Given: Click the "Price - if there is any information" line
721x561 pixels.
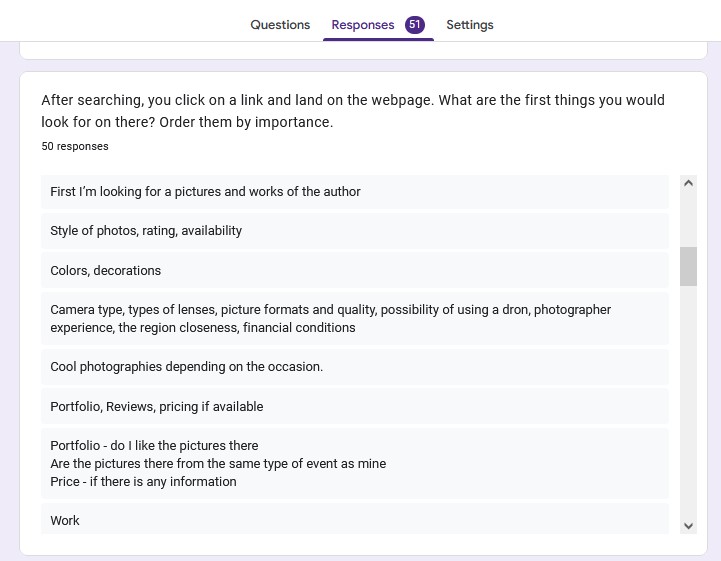Looking at the screenshot, I should coord(144,482).
